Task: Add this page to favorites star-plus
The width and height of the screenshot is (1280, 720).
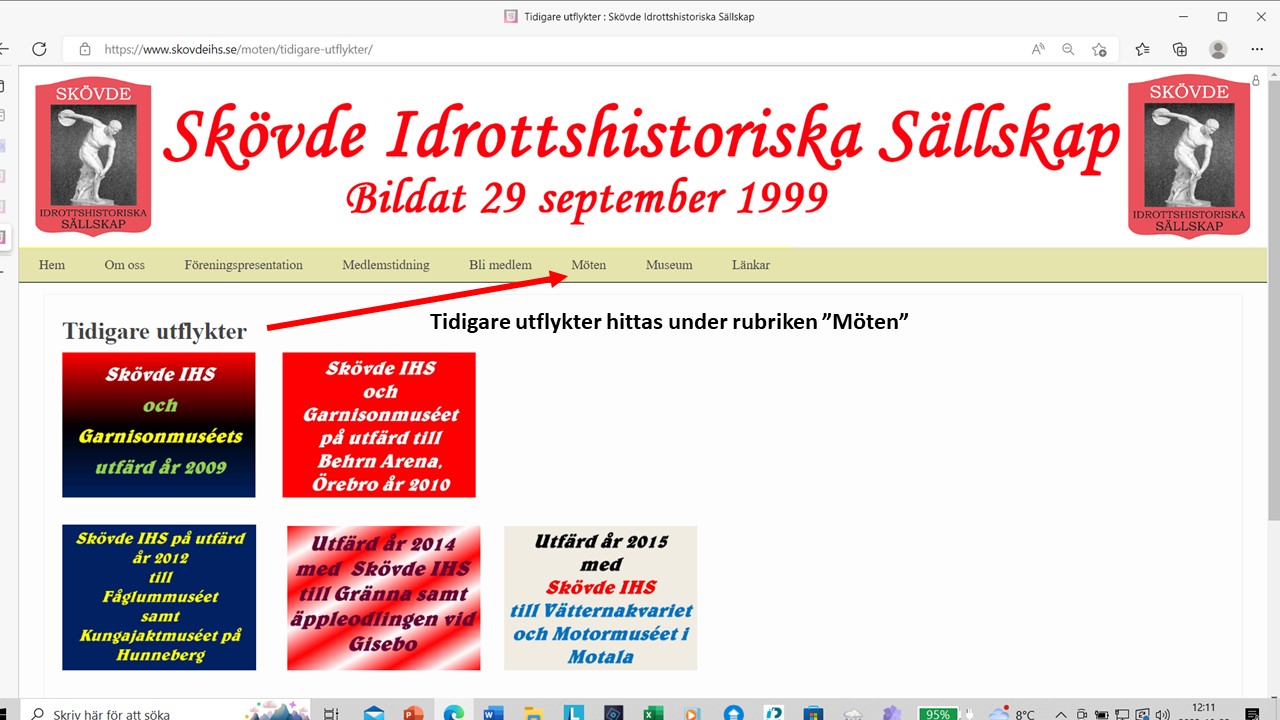Action: point(1099,49)
